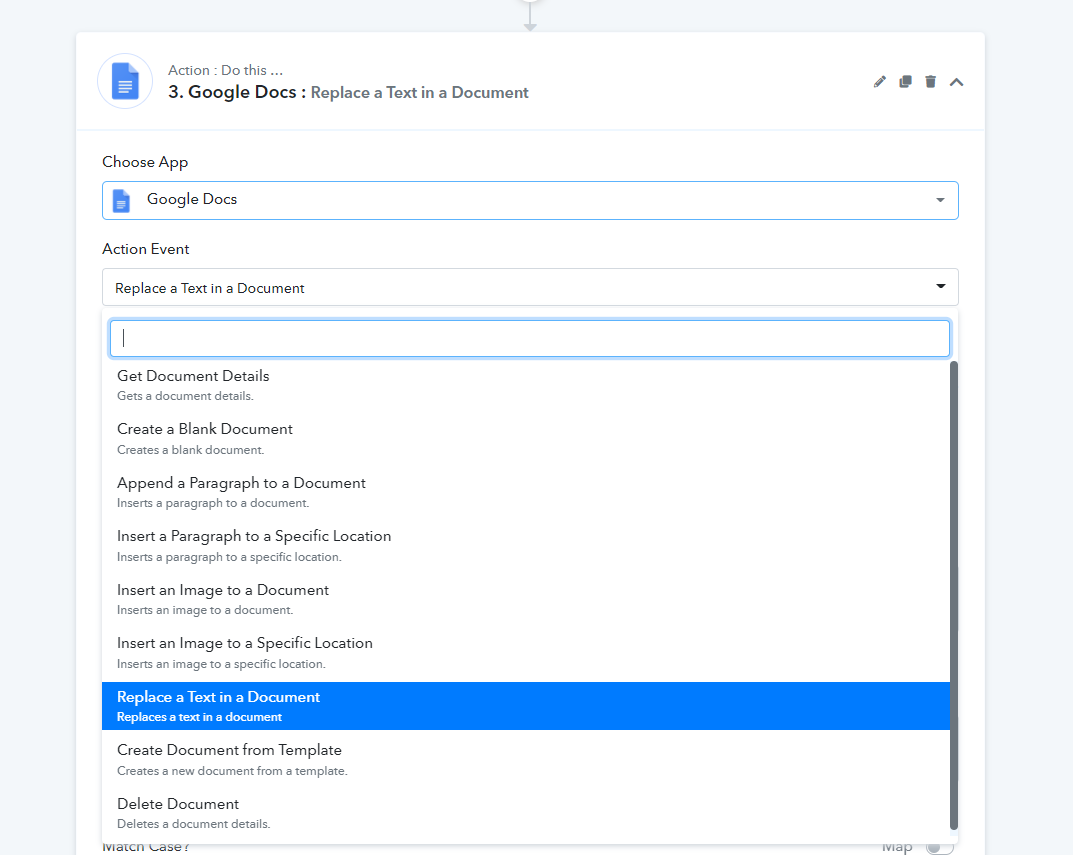Choose Create Document from Template option
The width and height of the screenshot is (1073, 855).
click(x=526, y=759)
